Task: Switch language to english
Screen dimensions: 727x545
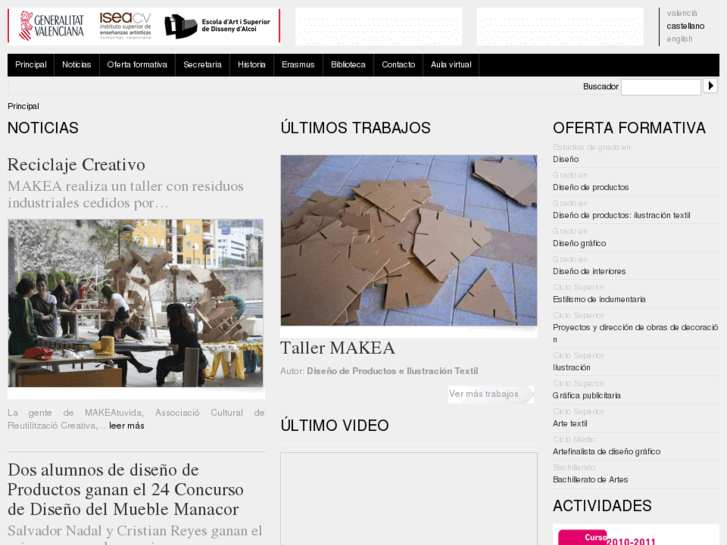Action: pyautogui.click(x=679, y=39)
